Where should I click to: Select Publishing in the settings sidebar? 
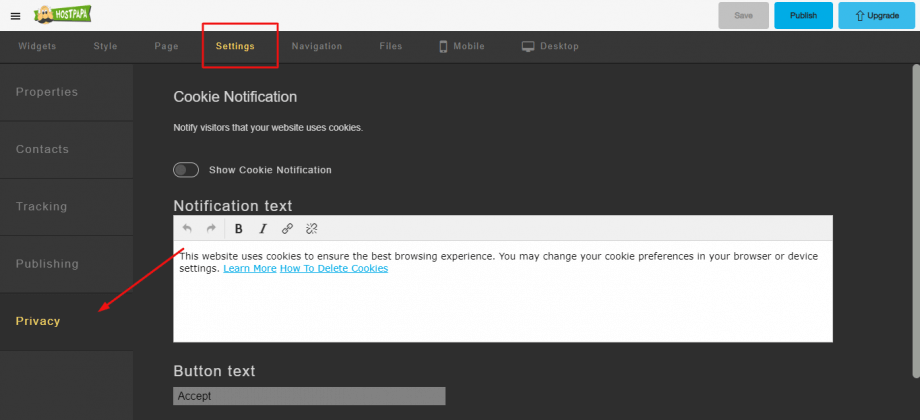click(66, 265)
